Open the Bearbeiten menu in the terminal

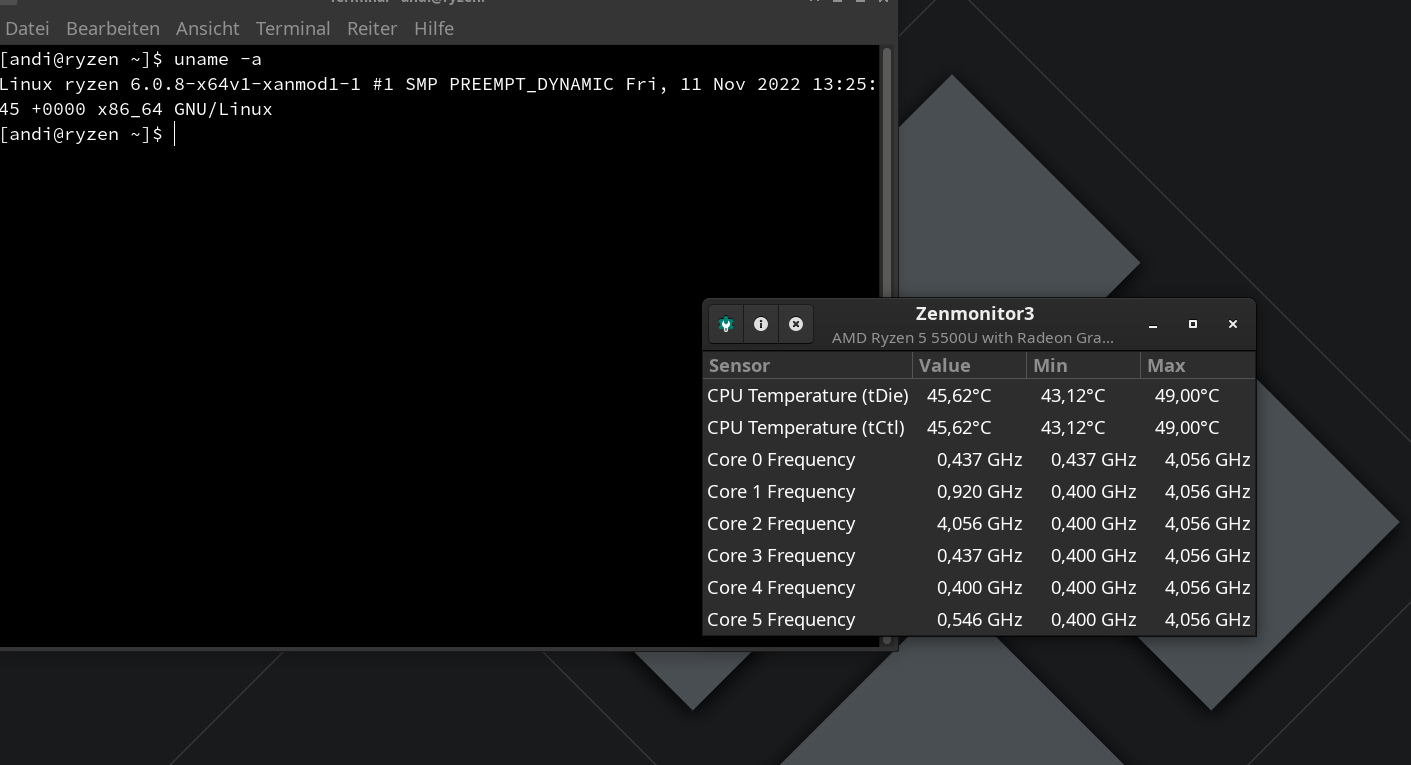coord(113,28)
